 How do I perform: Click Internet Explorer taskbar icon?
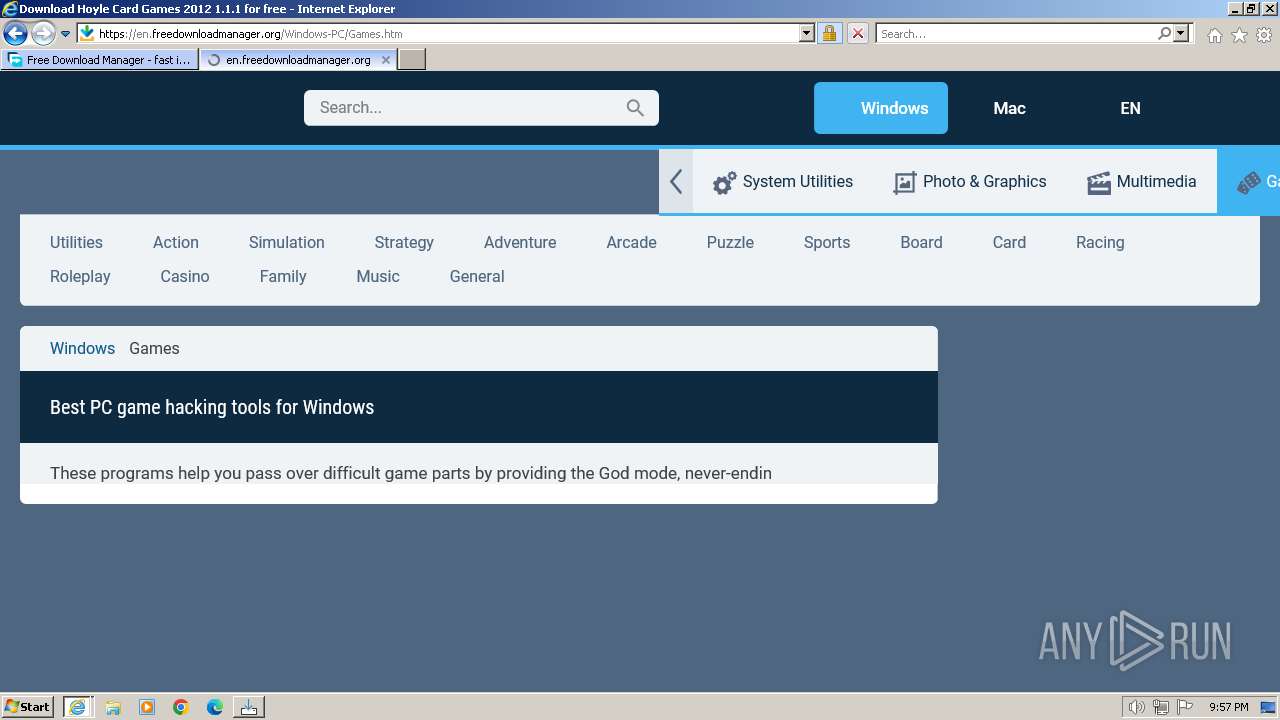78,707
